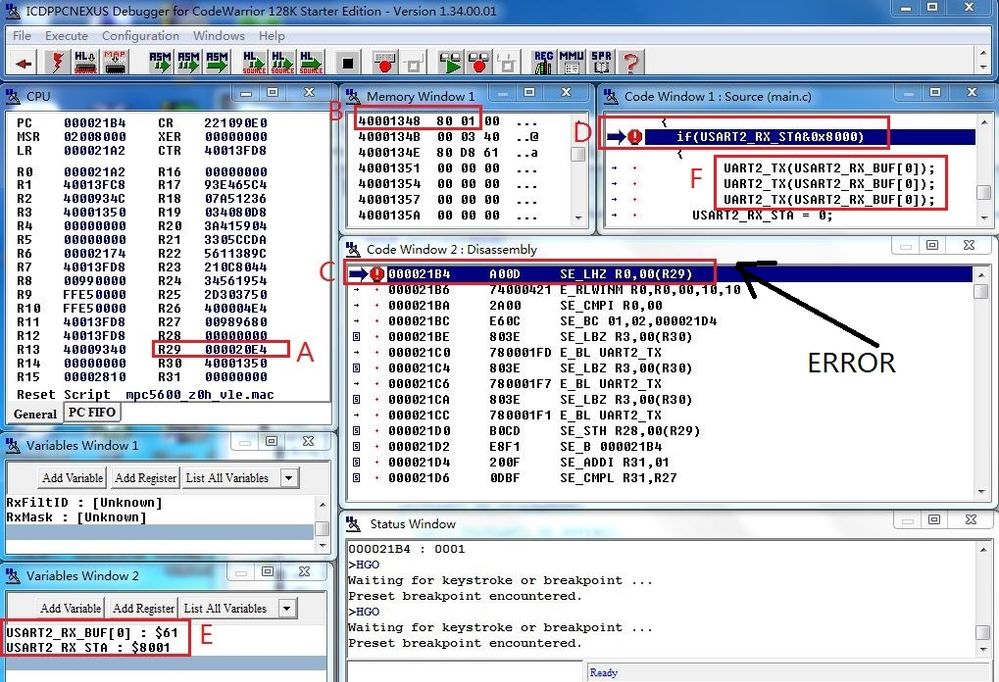Open the Execute menu
The width and height of the screenshot is (999, 682).
(66, 36)
